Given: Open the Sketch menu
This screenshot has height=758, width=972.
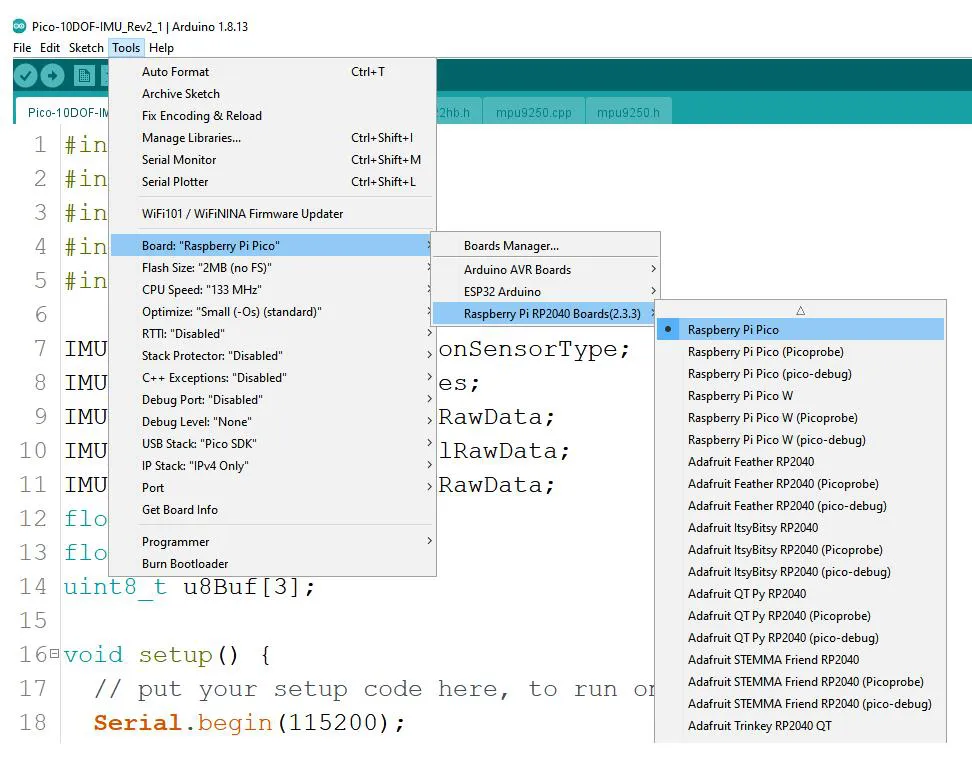Looking at the screenshot, I should (86, 48).
